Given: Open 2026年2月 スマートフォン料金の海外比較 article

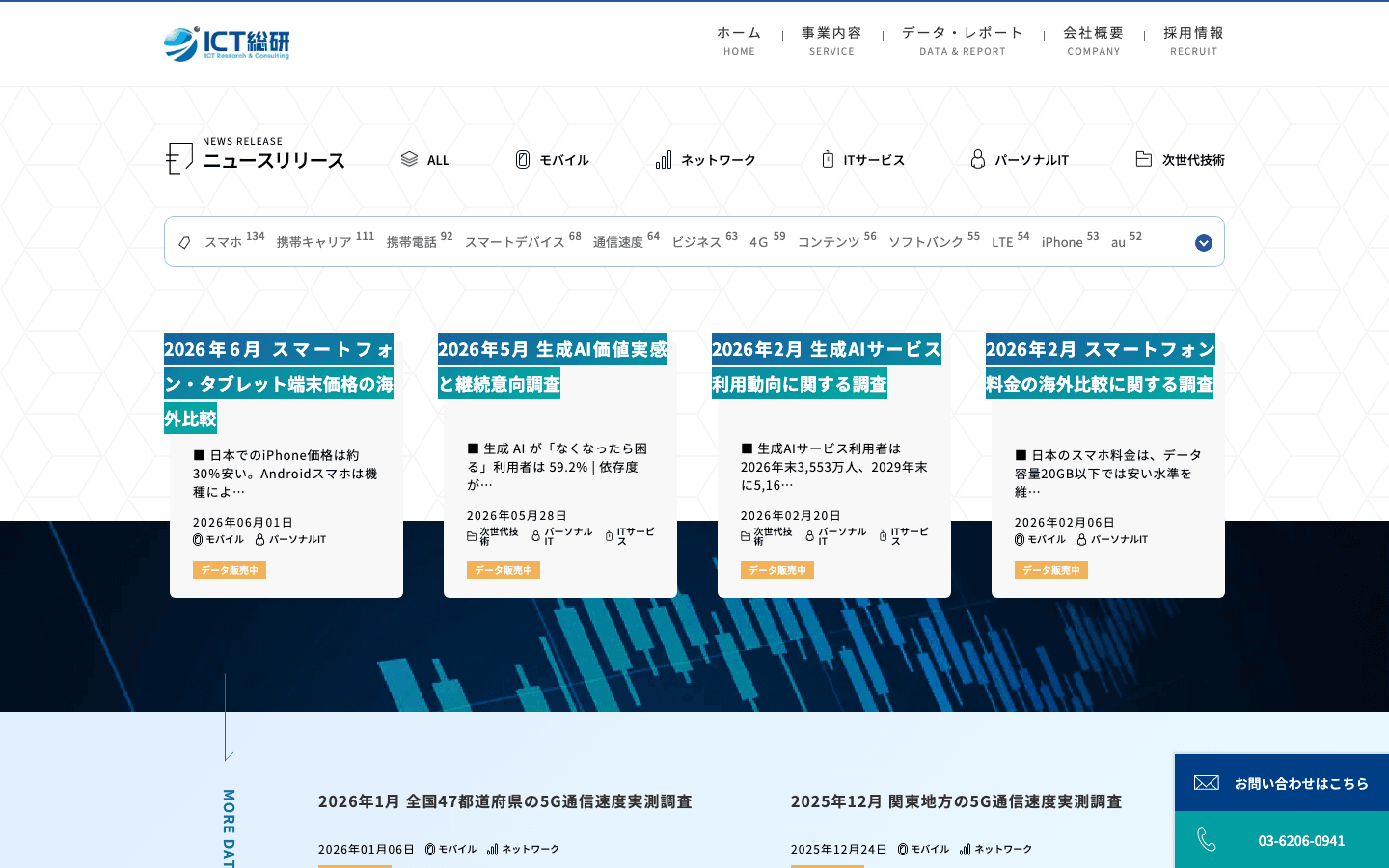Looking at the screenshot, I should [1101, 366].
